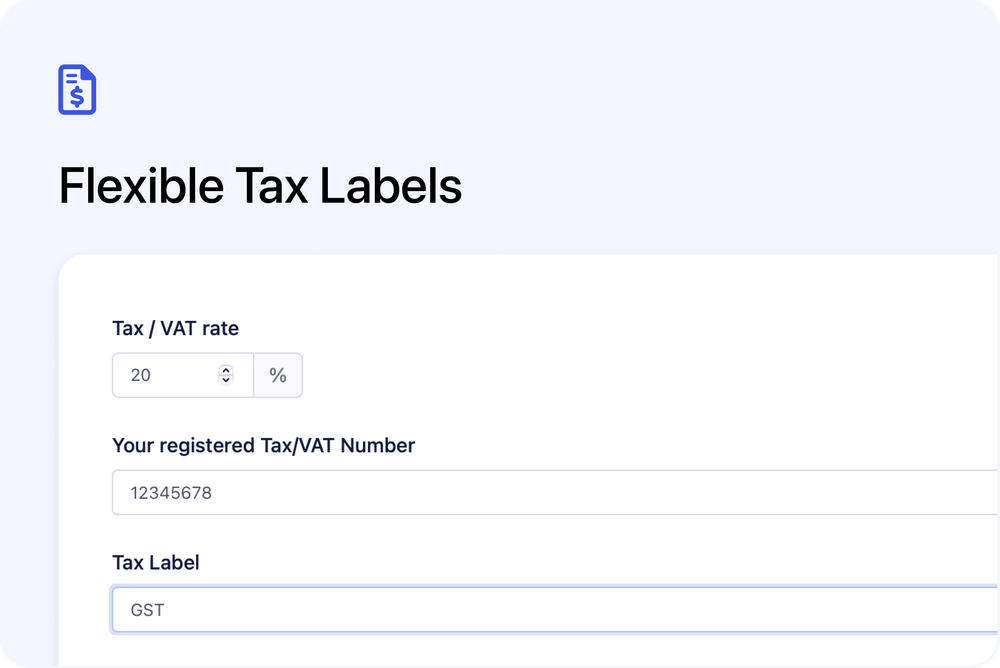Viewport: 1000px width, 668px height.
Task: Focus the registered Tax/VAT Number field
Action: coord(400,492)
